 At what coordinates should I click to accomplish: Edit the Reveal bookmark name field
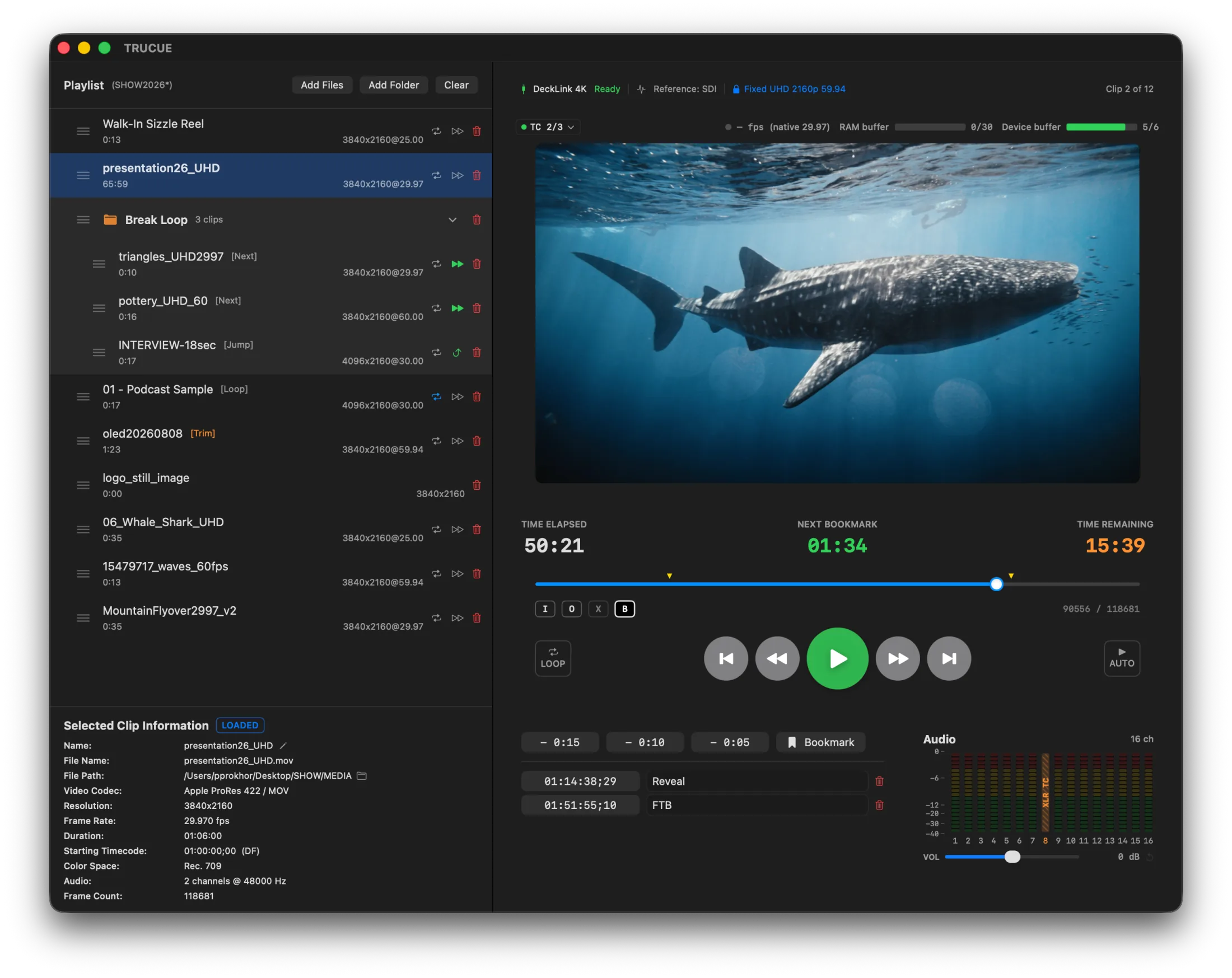pyautogui.click(x=757, y=781)
